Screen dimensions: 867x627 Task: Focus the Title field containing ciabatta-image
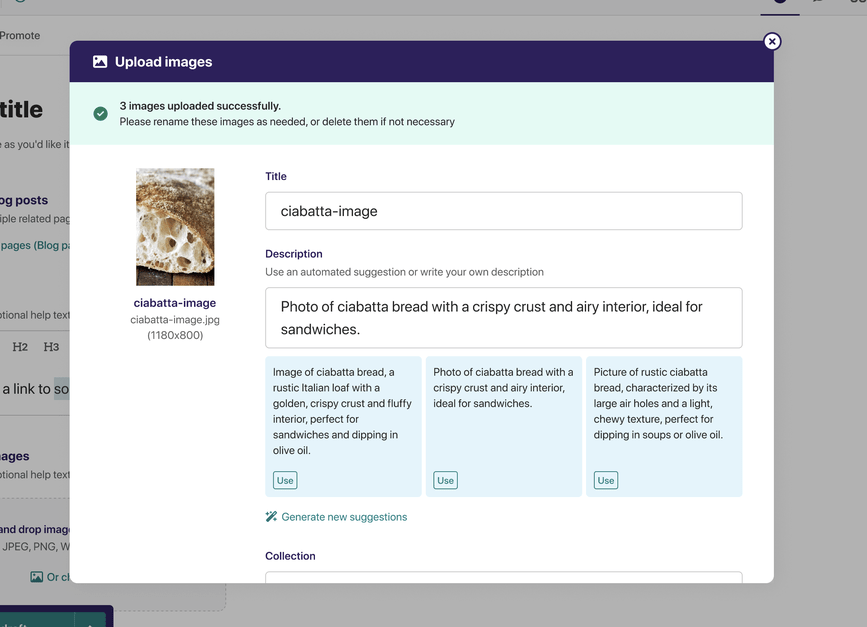503,211
